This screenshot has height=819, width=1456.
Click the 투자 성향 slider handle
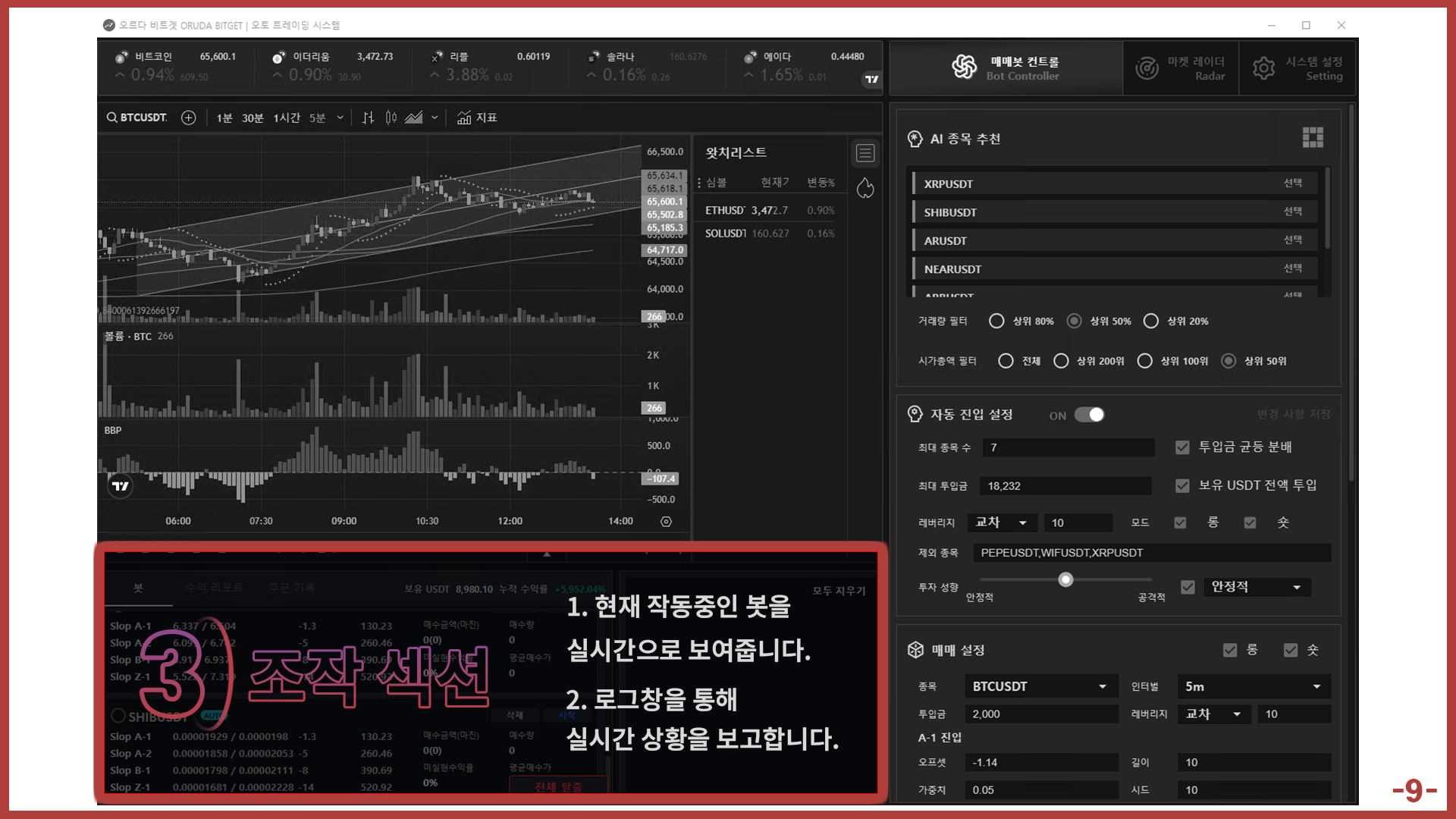click(1065, 580)
